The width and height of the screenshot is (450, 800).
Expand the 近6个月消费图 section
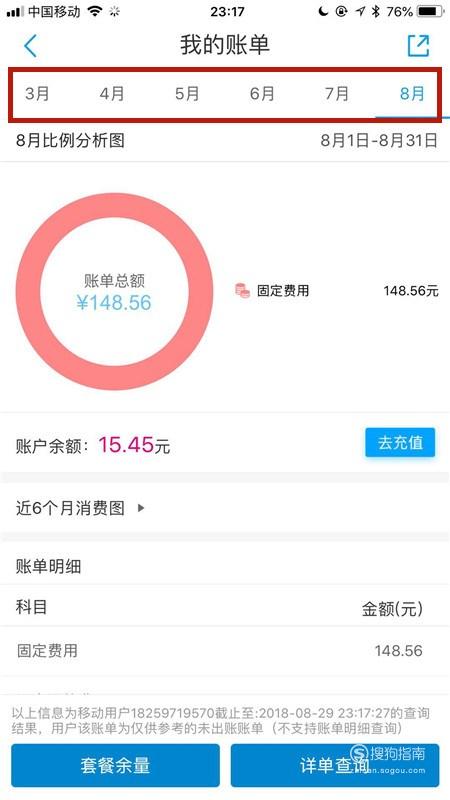[x=225, y=508]
